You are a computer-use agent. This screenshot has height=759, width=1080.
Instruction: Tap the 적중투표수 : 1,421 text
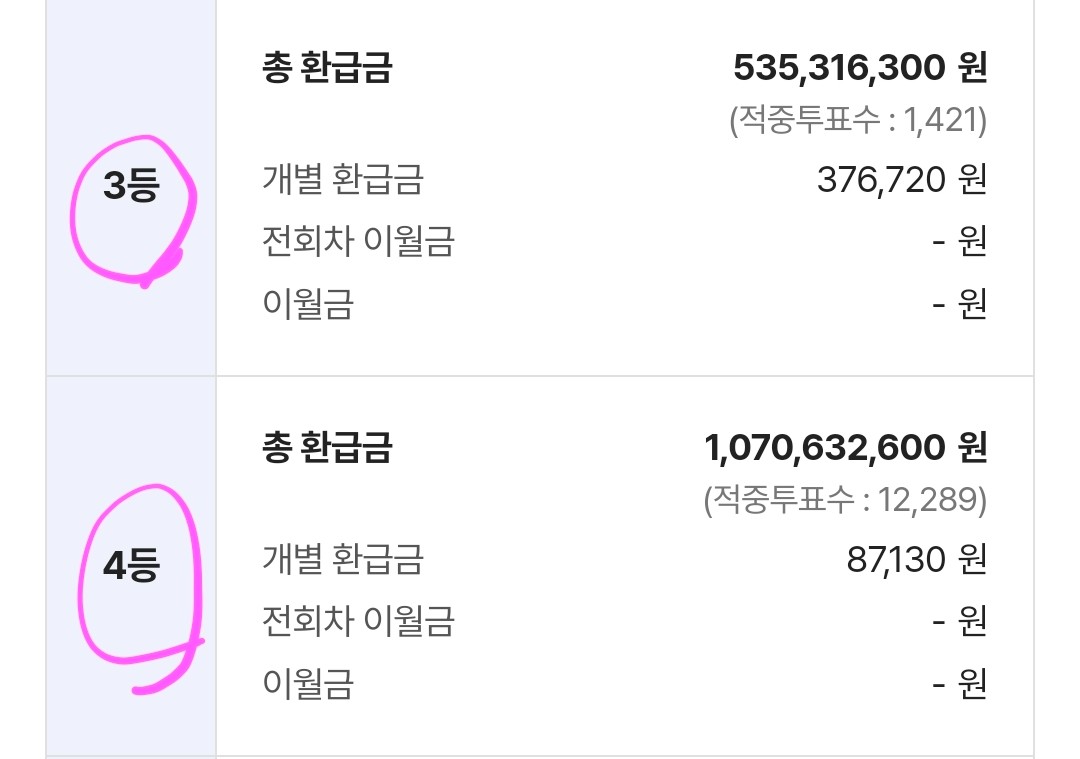tap(858, 120)
